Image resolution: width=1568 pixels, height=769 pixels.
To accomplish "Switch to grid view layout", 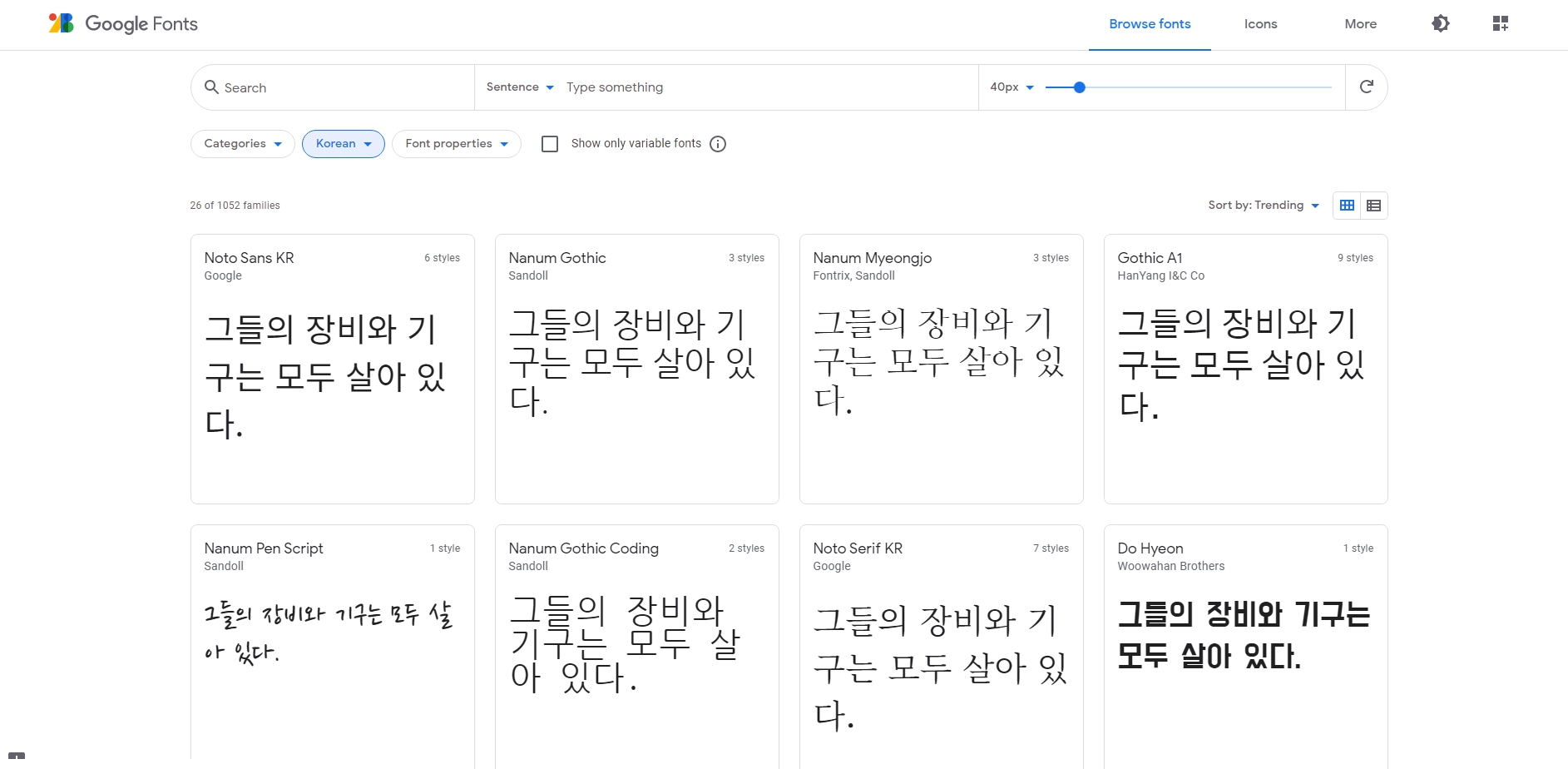I will [1347, 206].
